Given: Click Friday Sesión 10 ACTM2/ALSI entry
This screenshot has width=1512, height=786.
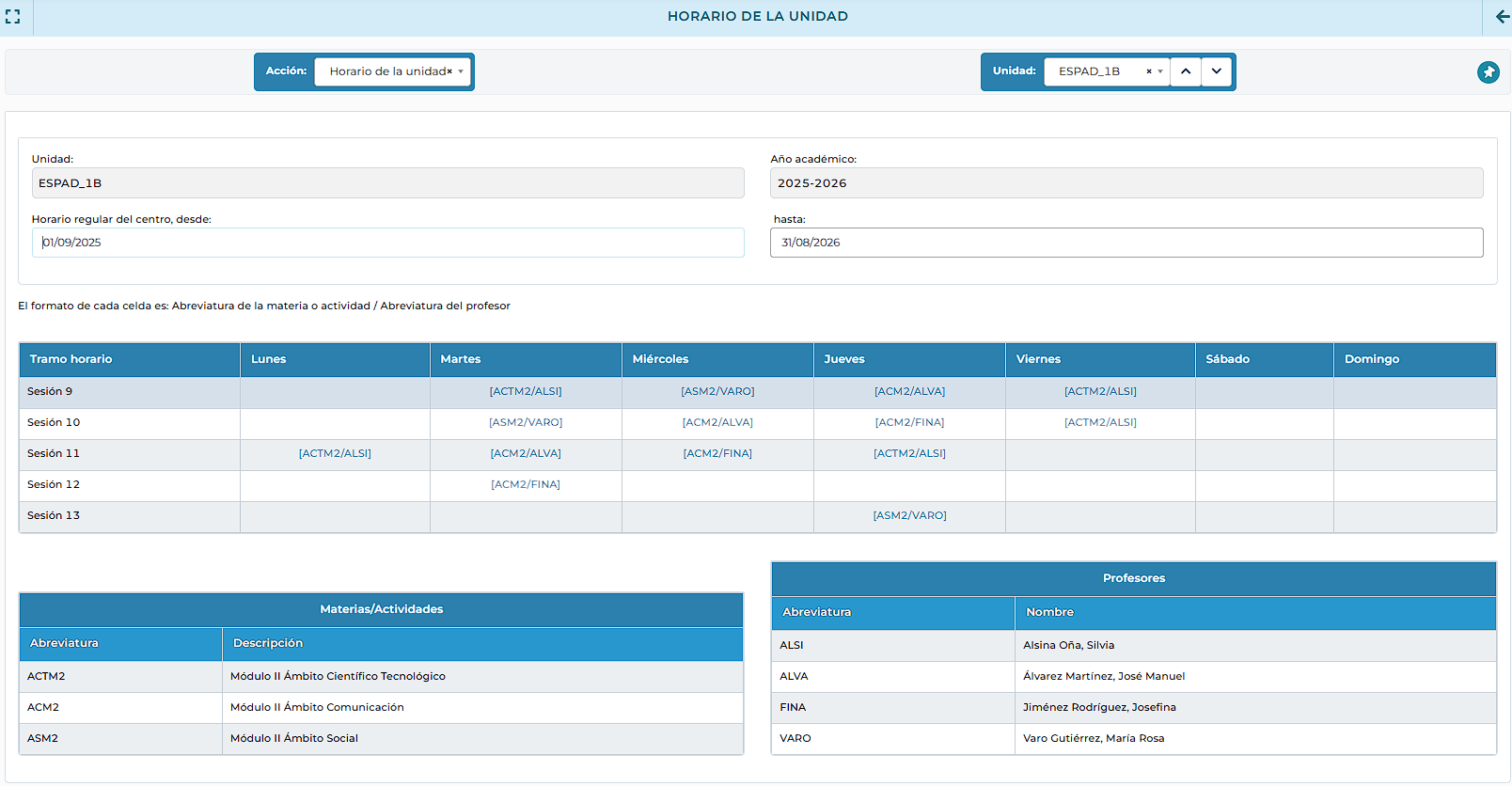Looking at the screenshot, I should click(1100, 423).
